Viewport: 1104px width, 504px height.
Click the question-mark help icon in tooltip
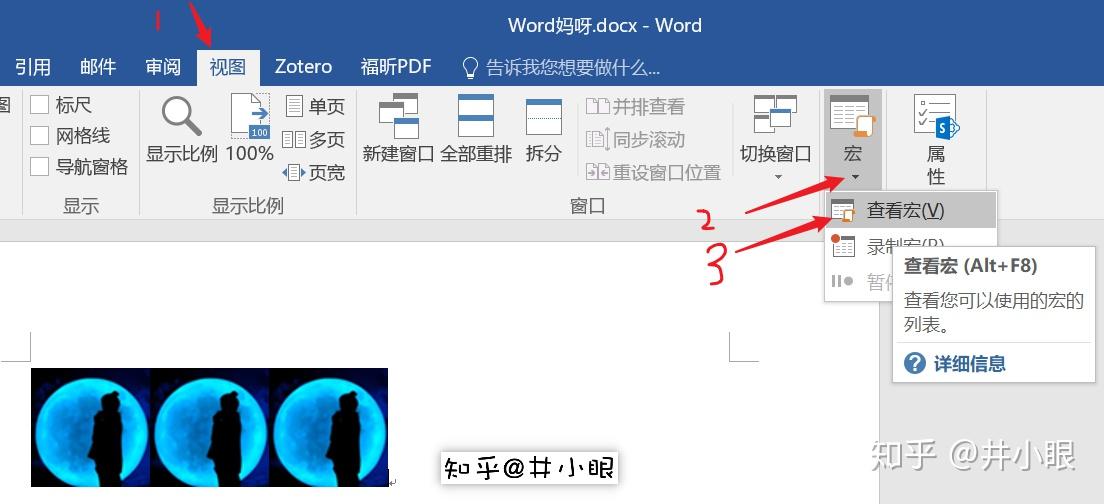pos(915,364)
